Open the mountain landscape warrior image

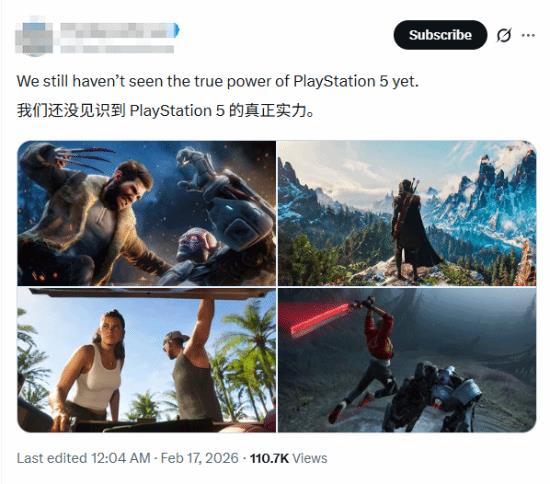coord(407,213)
